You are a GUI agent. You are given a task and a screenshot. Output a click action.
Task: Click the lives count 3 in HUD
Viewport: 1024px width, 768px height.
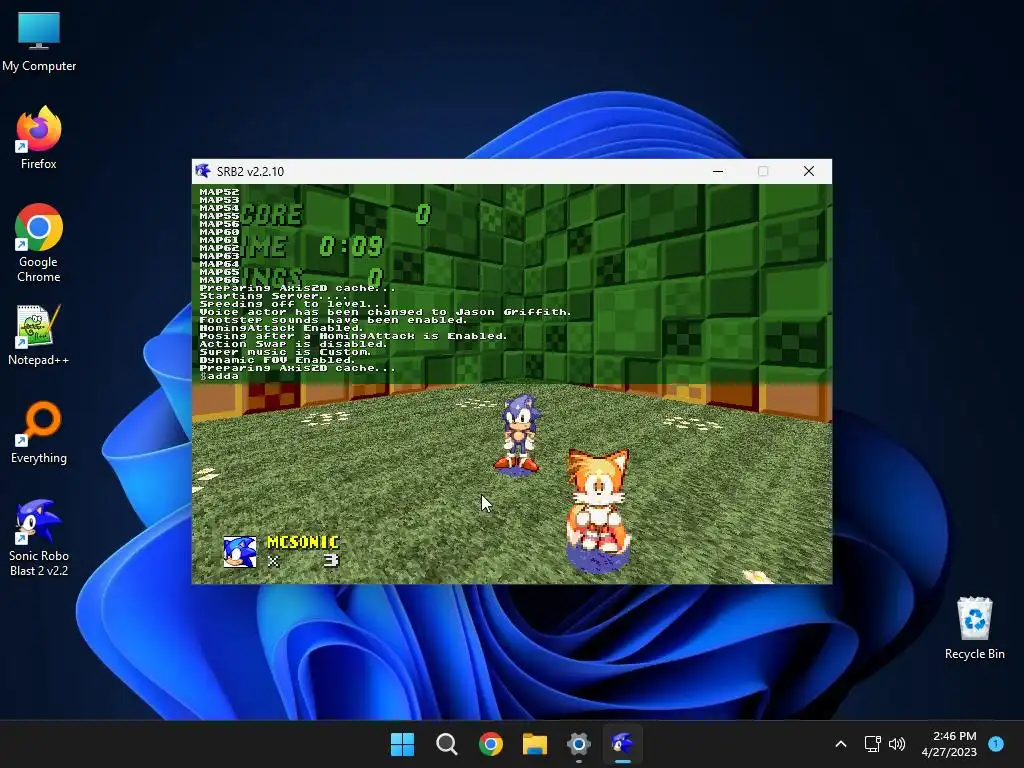[331, 560]
